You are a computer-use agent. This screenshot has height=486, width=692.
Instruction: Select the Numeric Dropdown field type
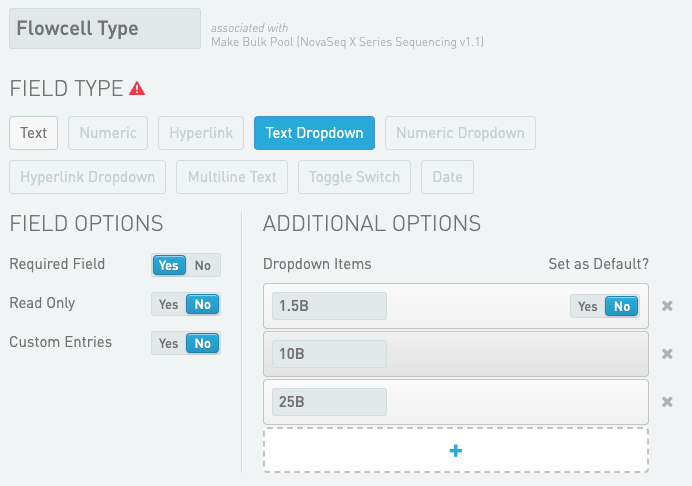click(x=460, y=133)
